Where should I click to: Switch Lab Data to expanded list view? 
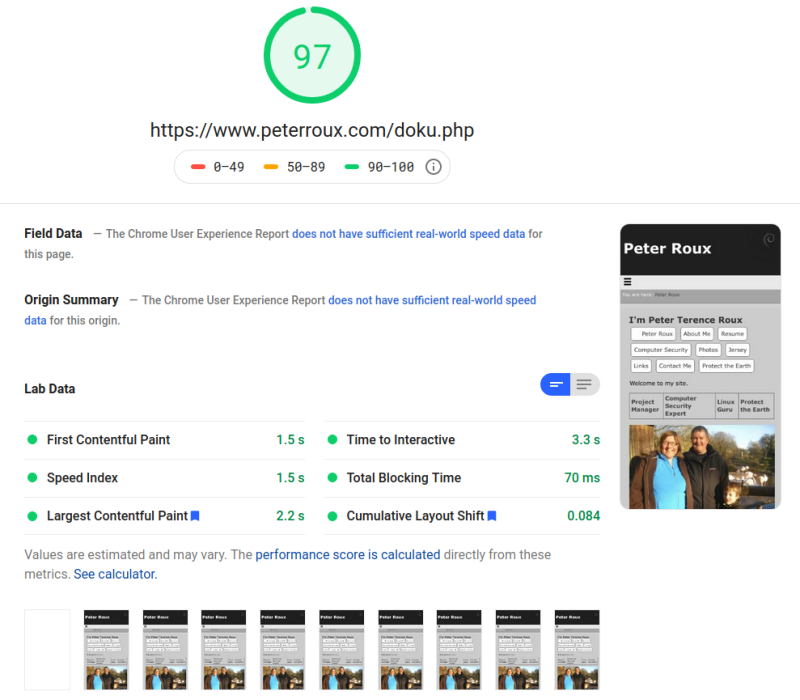point(585,384)
